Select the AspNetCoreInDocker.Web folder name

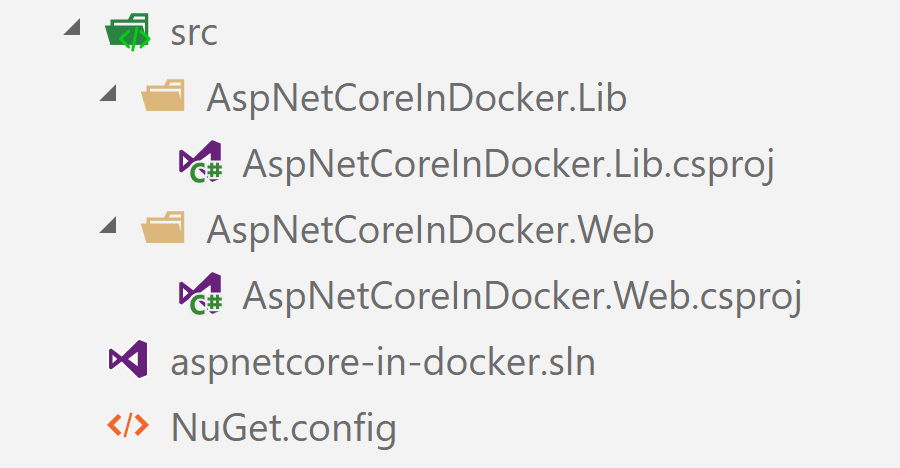pos(430,230)
